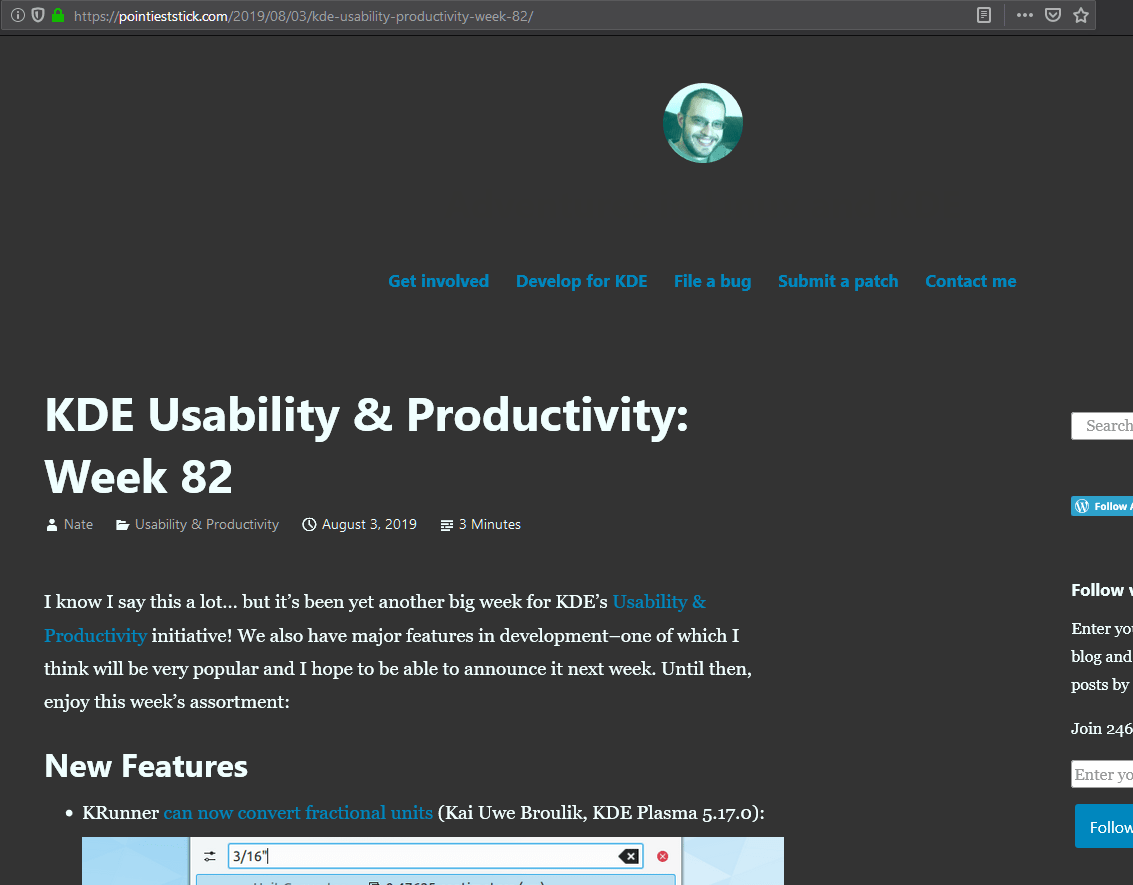Open the Submit a patch menu link
The width and height of the screenshot is (1133, 885).
[x=838, y=281]
